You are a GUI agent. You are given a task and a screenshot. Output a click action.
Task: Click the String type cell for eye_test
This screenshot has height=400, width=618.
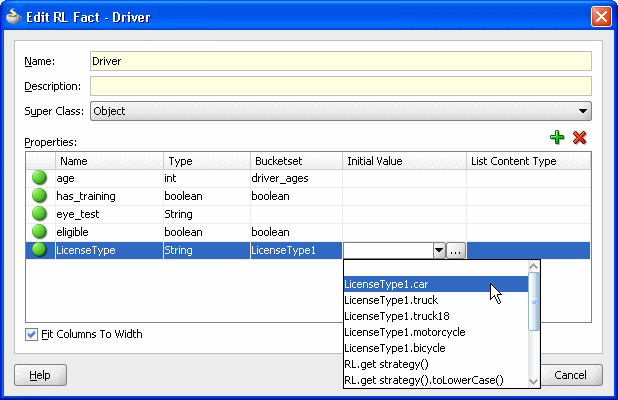point(207,214)
